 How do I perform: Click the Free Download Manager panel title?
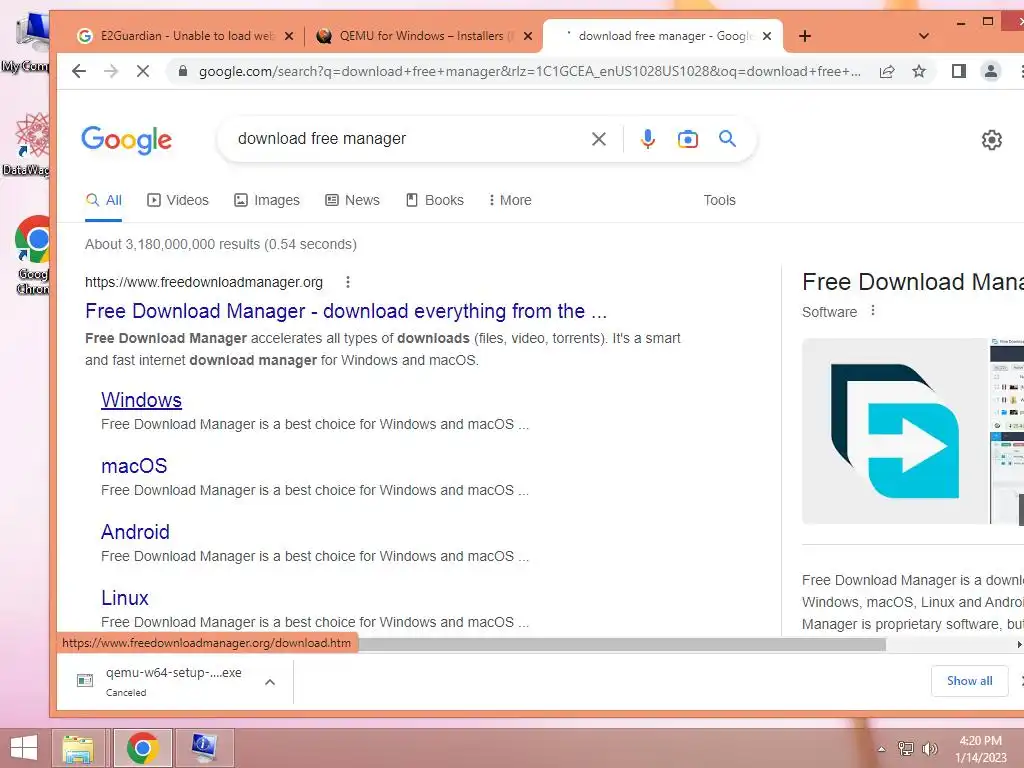(x=912, y=281)
